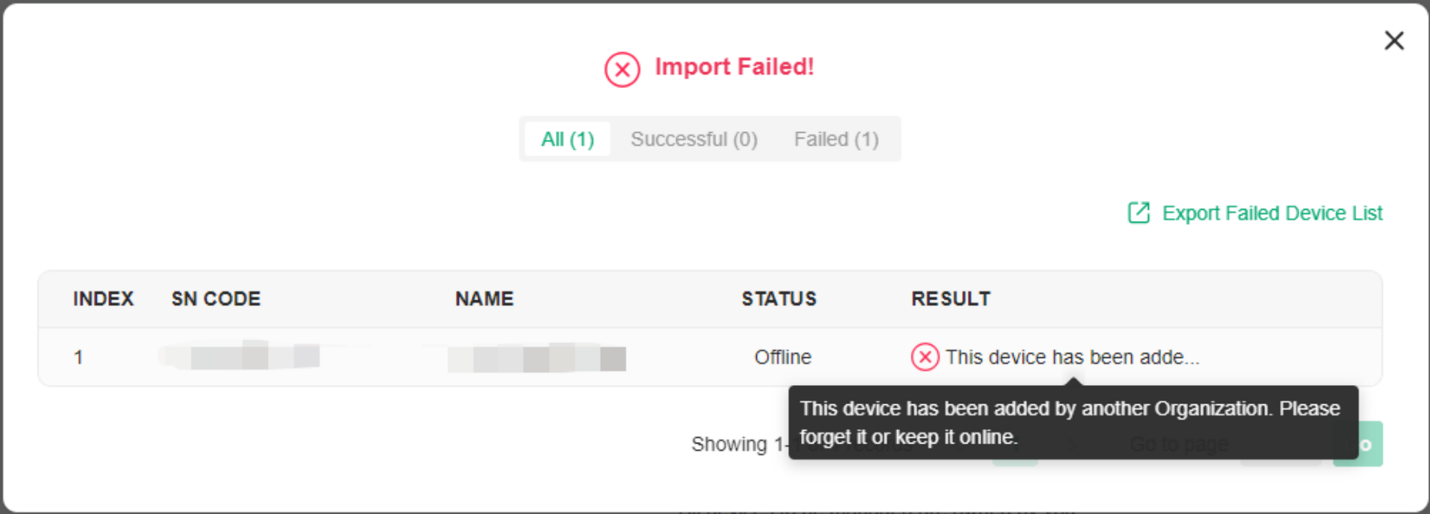This screenshot has width=1430, height=514.
Task: Select the row index number 1
Action: coord(79,357)
